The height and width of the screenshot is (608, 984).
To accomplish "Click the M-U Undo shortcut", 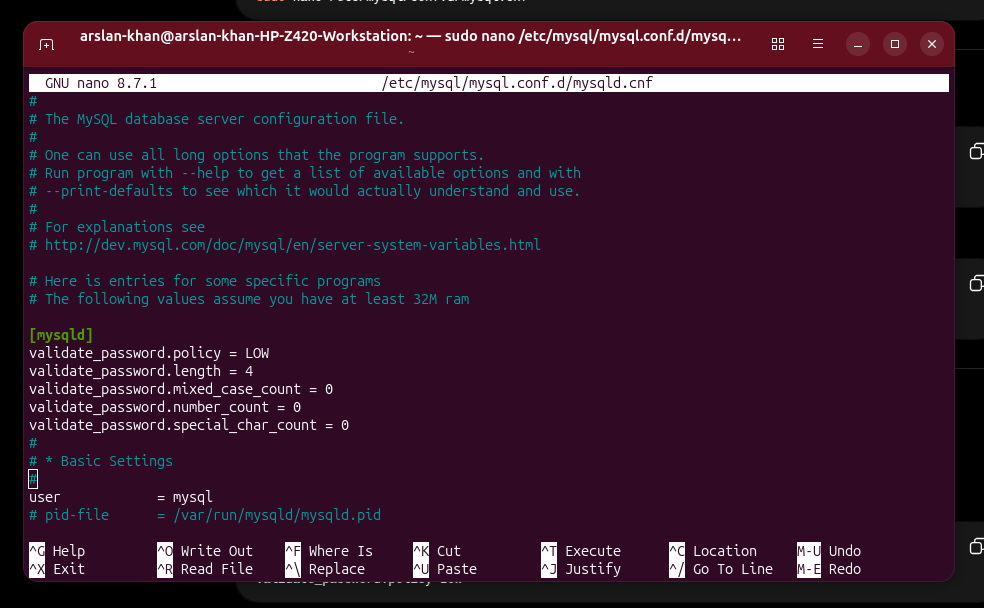I will point(829,551).
